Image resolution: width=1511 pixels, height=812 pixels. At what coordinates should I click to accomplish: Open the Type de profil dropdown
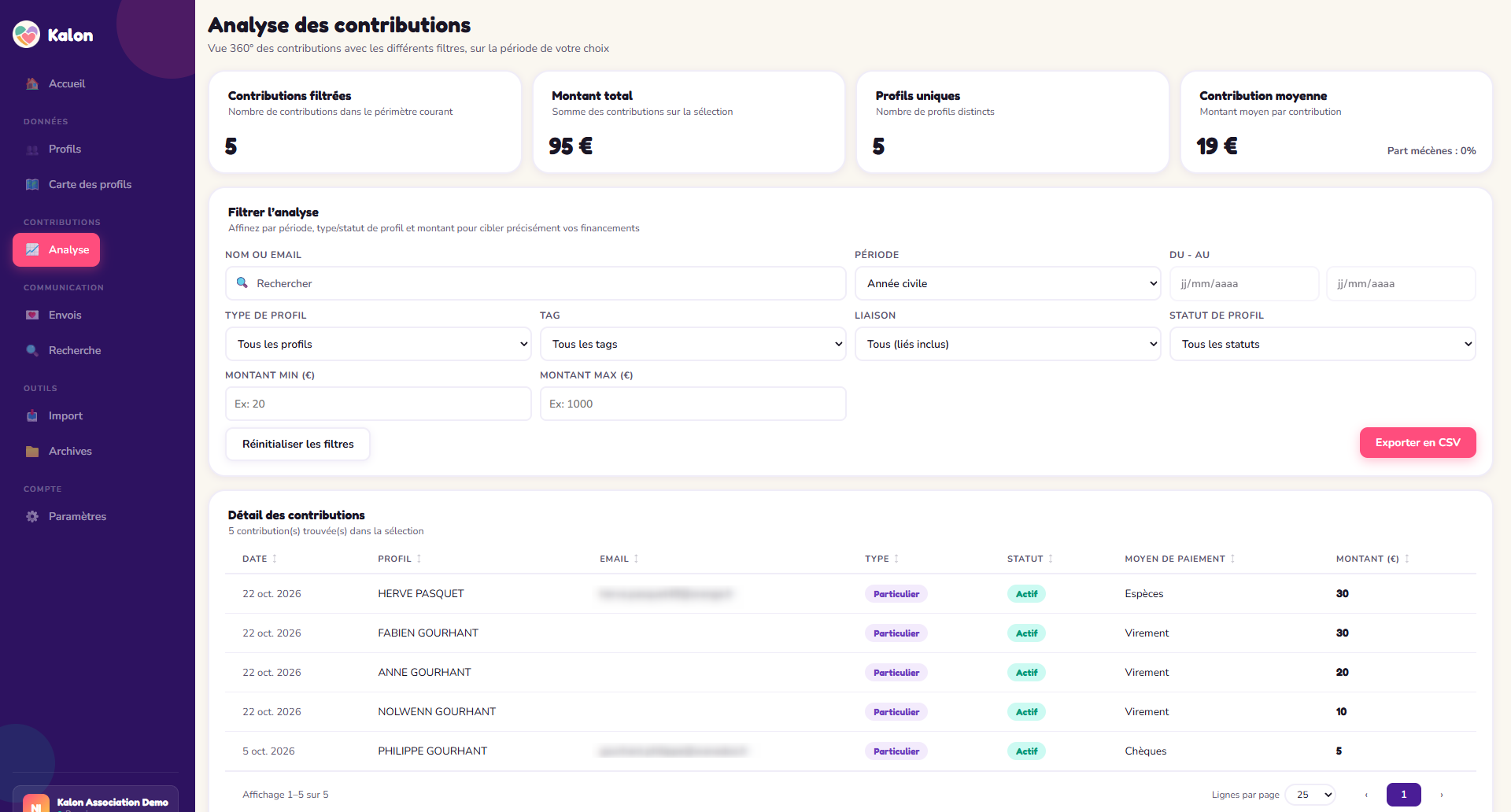[378, 344]
